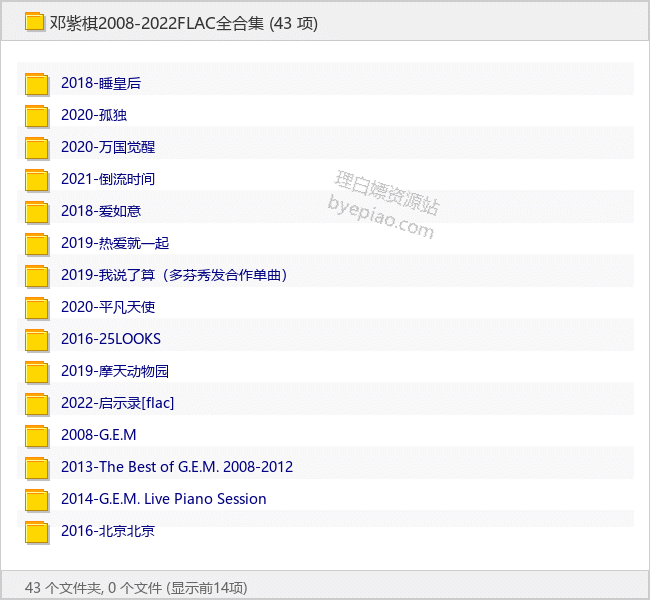Click the title 邓紫棋2008-2022FLAC全合集 (43 项)
The height and width of the screenshot is (600, 650).
tap(184, 23)
